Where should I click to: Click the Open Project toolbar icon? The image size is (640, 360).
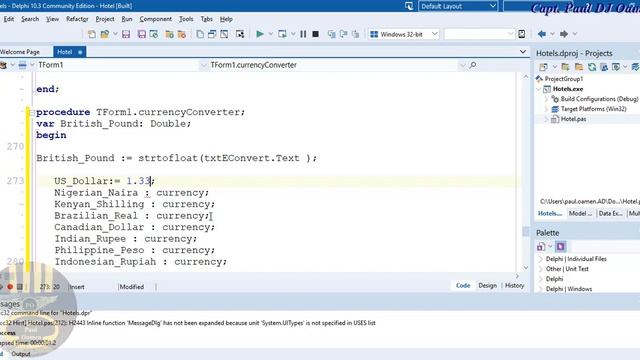pos(154,34)
